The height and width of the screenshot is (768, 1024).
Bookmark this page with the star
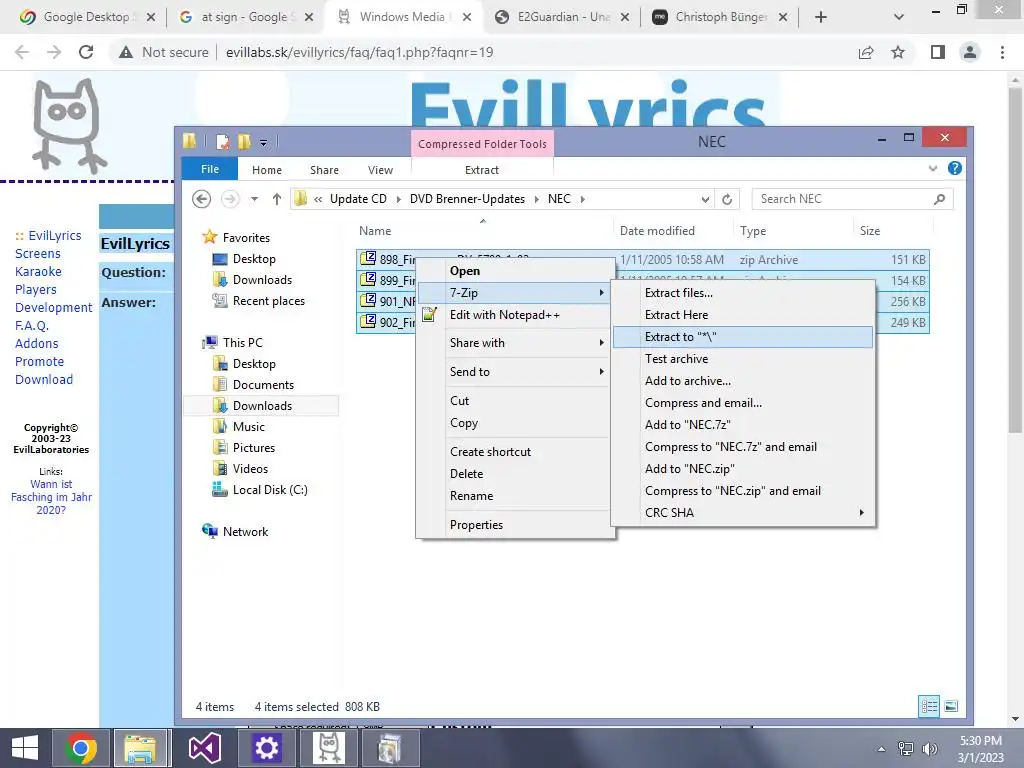pos(898,52)
